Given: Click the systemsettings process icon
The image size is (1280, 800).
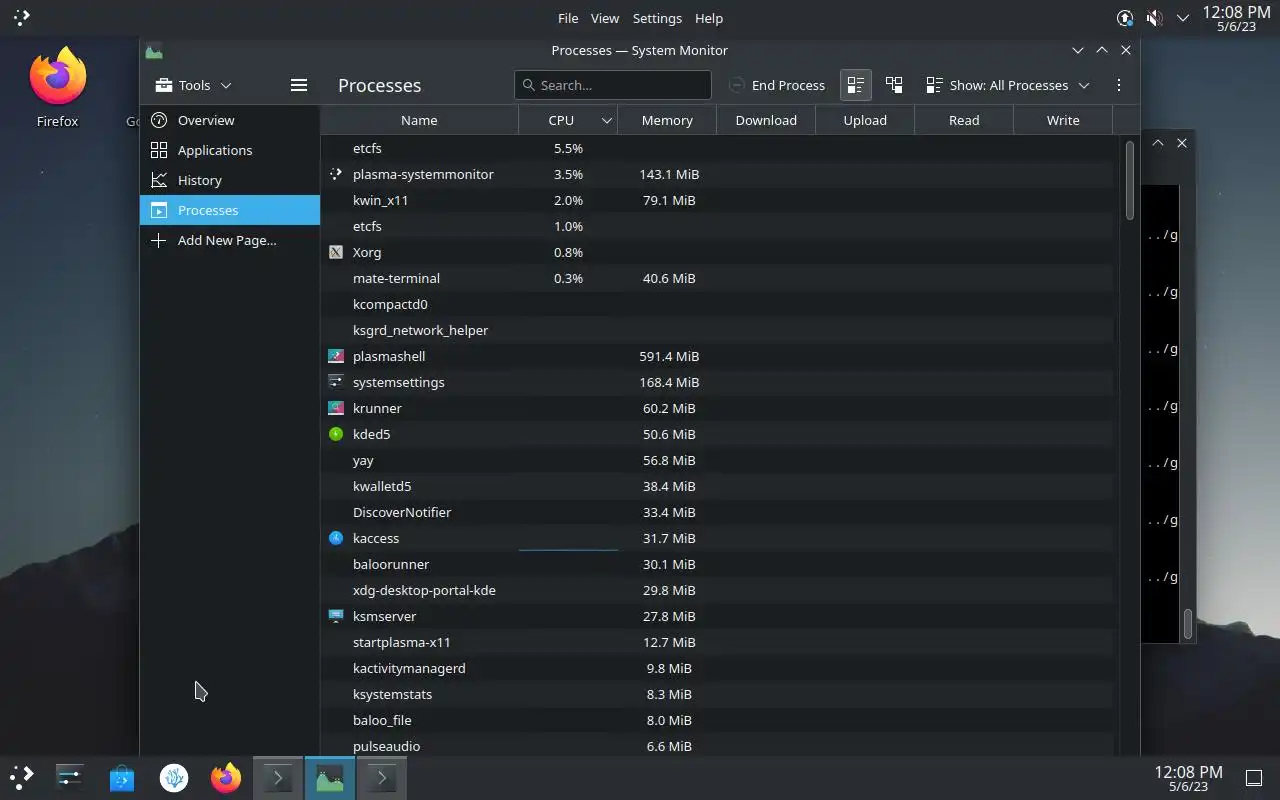Looking at the screenshot, I should click(x=336, y=382).
